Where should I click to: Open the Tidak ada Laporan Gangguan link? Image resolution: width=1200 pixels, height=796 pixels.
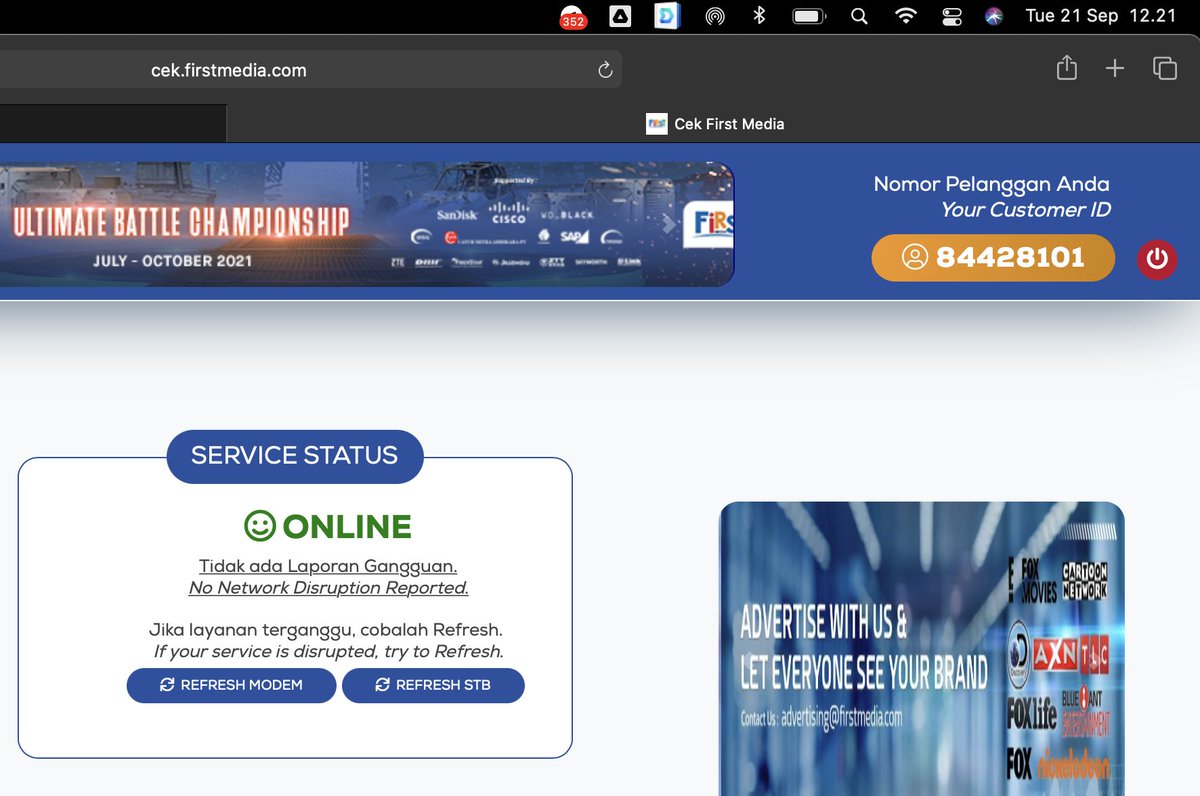(328, 566)
